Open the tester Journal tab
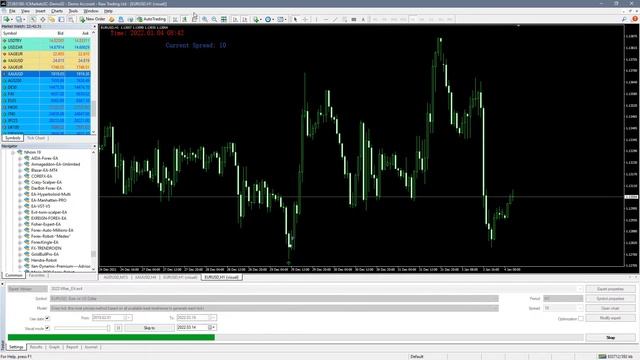The width and height of the screenshot is (640, 360). pos(91,347)
